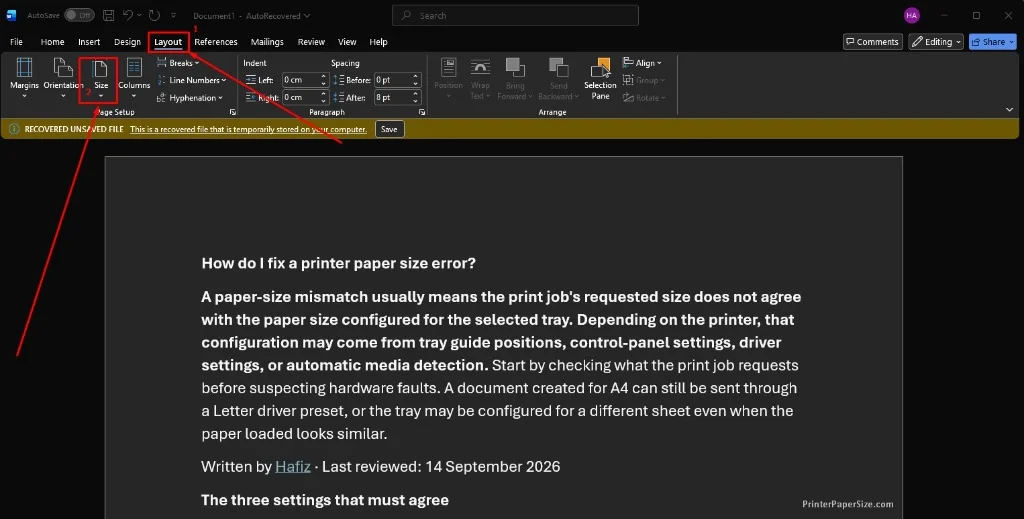Click the Bring Forward icon

click(515, 68)
